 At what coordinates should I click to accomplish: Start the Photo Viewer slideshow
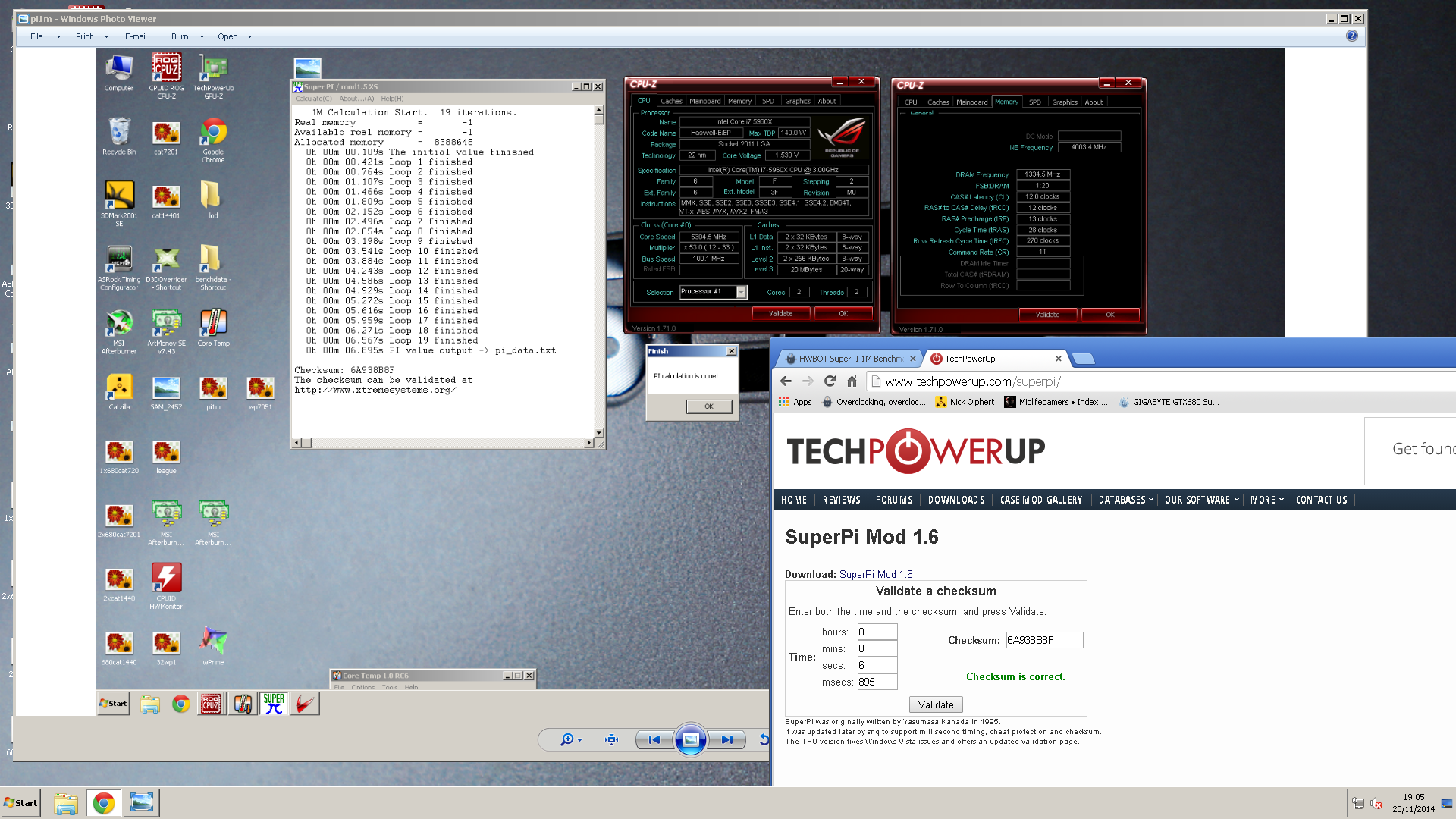pyautogui.click(x=690, y=739)
